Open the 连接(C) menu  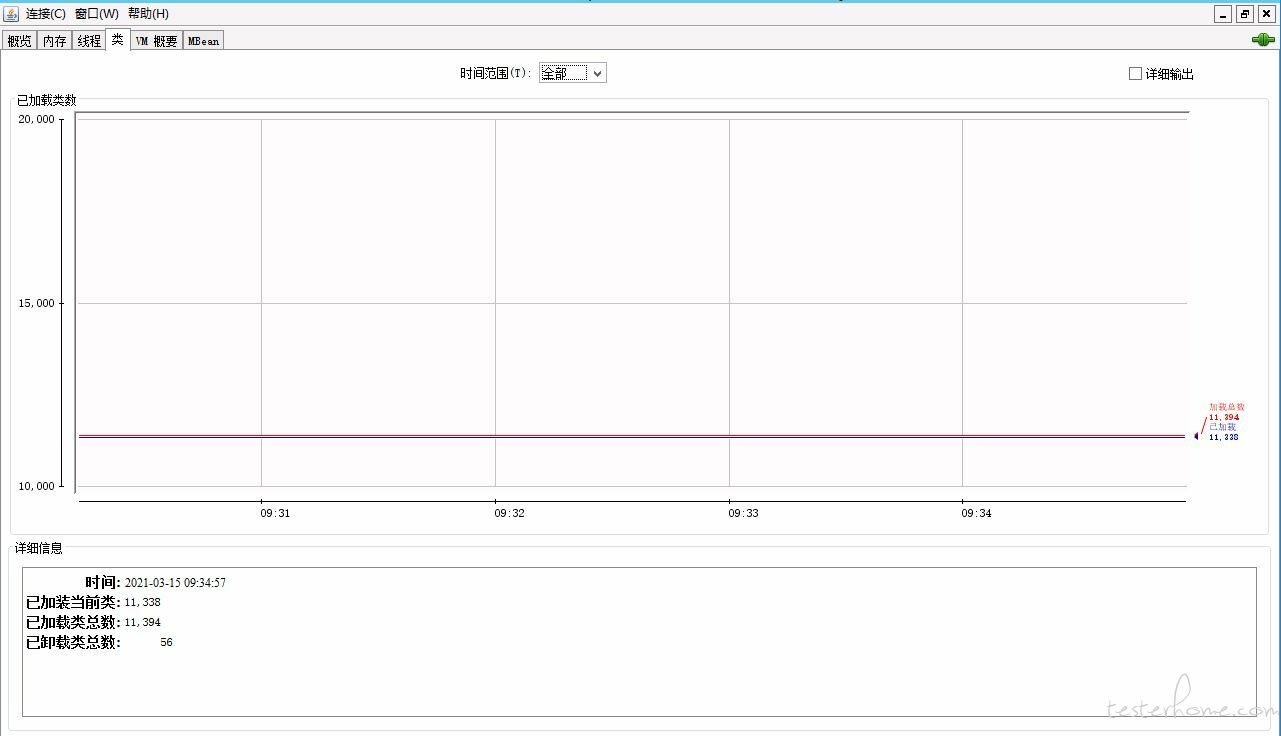click(x=46, y=14)
